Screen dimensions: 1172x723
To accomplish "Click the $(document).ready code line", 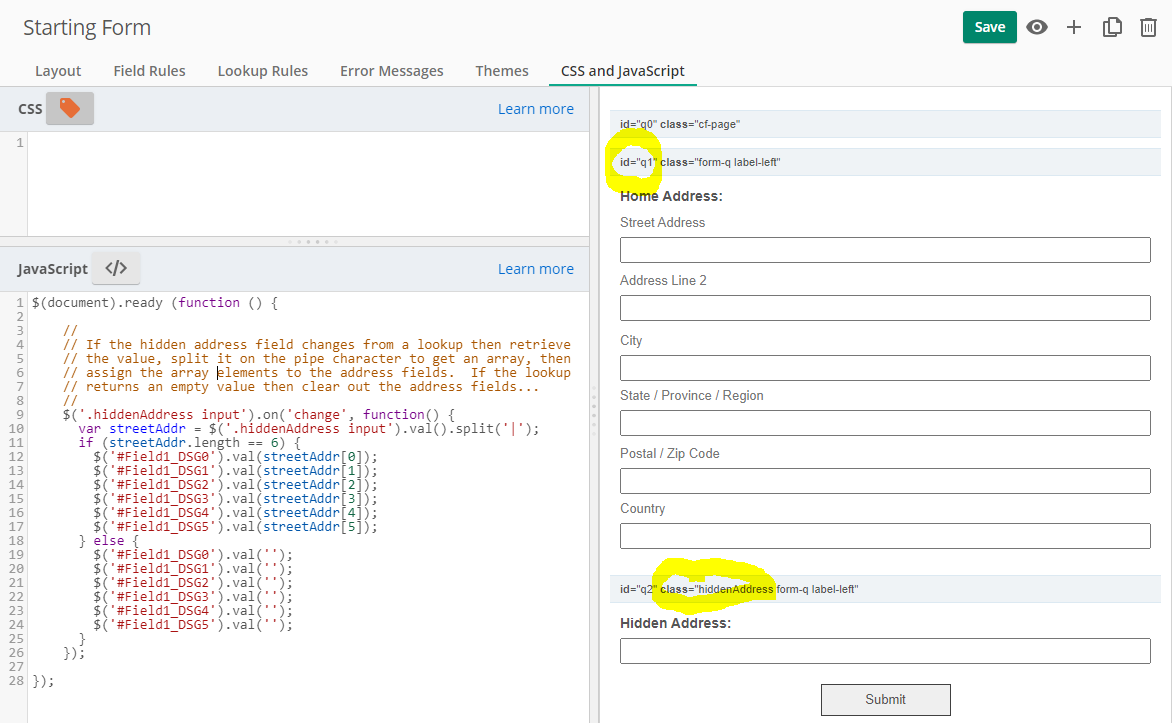I will 155,303.
